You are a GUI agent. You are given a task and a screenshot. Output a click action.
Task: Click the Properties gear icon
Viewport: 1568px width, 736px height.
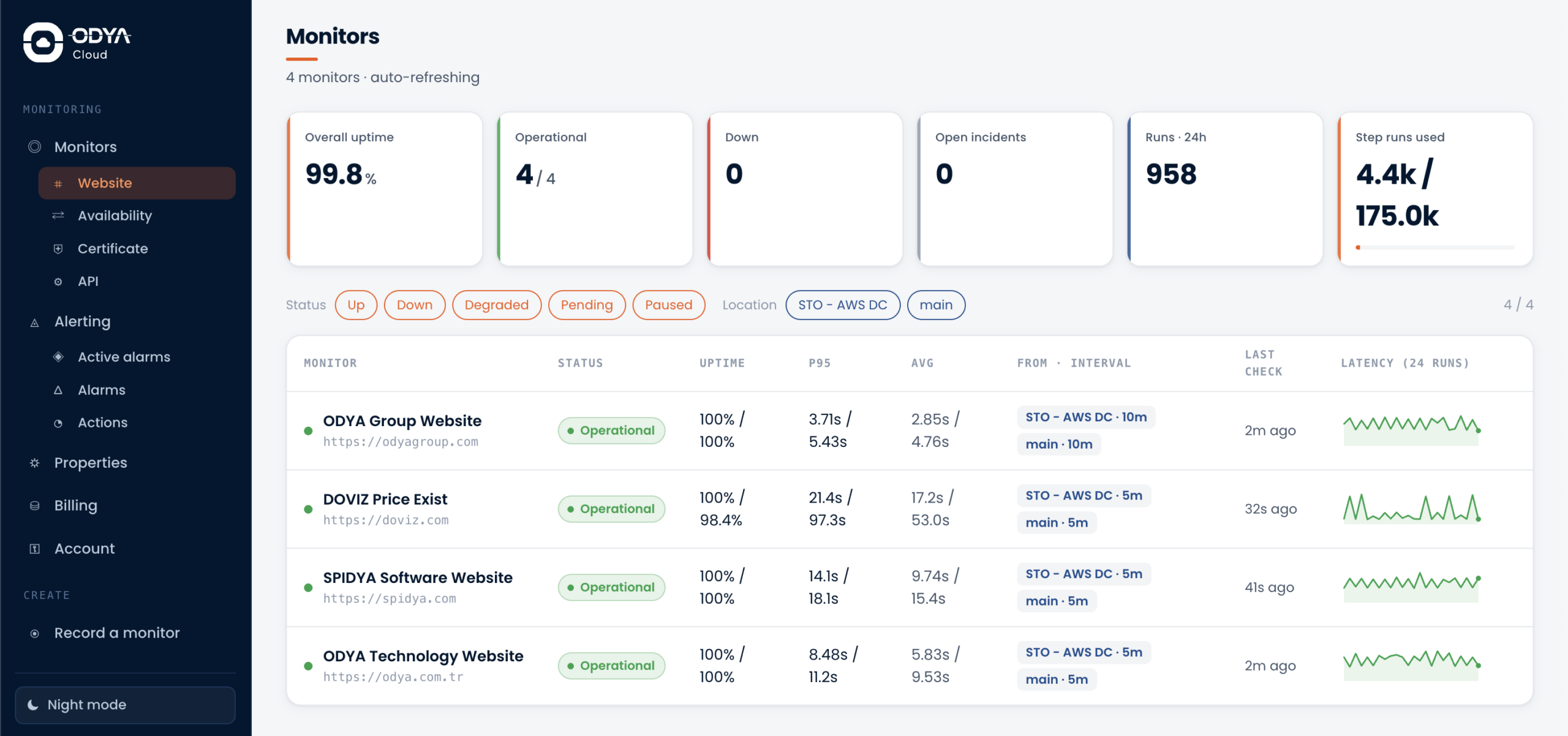35,463
